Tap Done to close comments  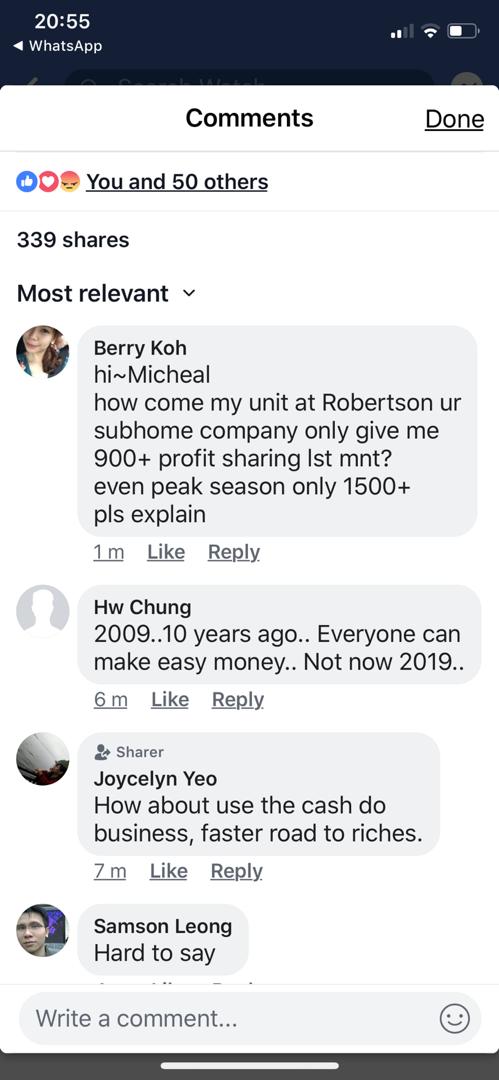tap(454, 119)
